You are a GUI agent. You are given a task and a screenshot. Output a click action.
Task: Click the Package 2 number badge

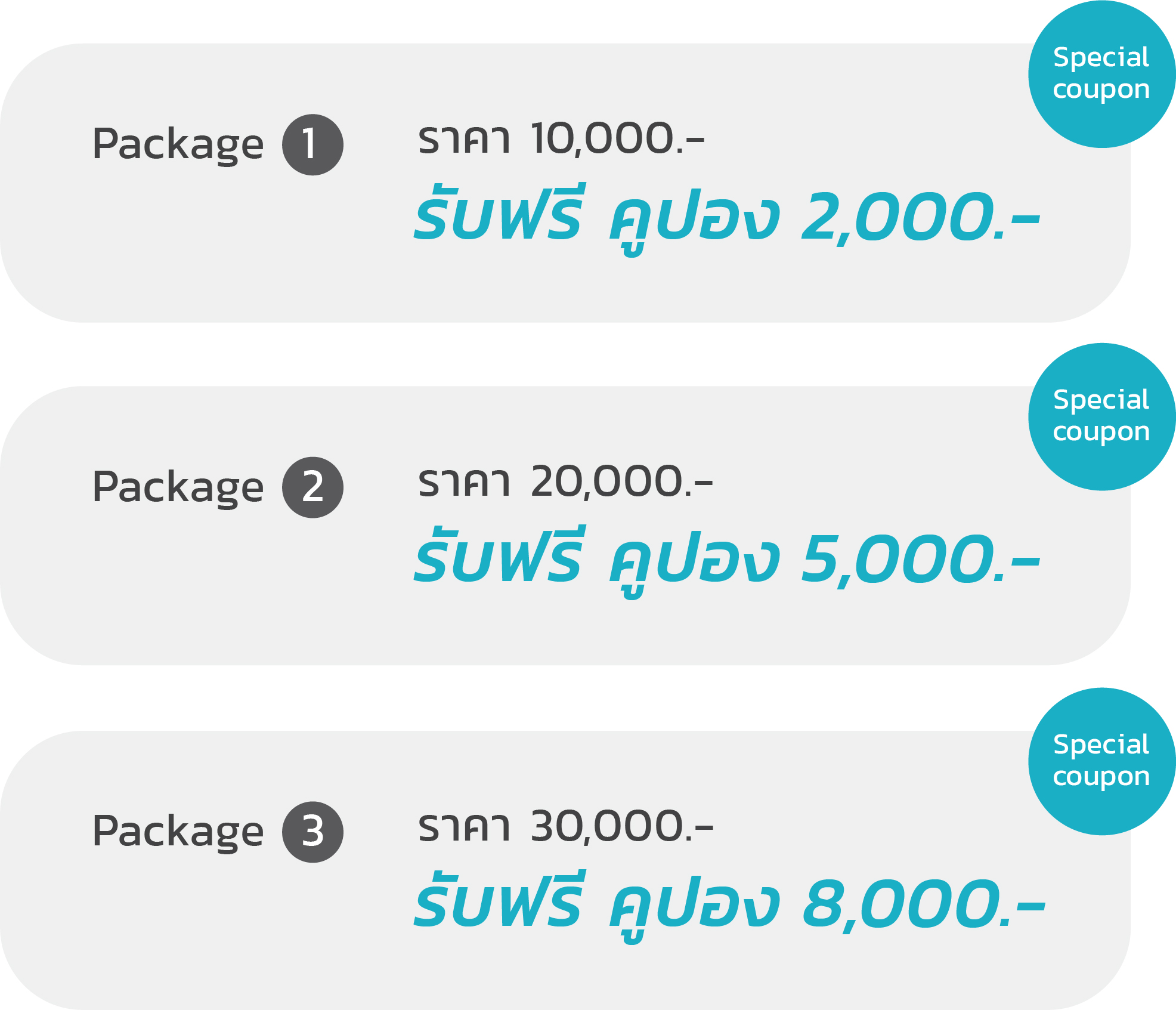(x=312, y=487)
